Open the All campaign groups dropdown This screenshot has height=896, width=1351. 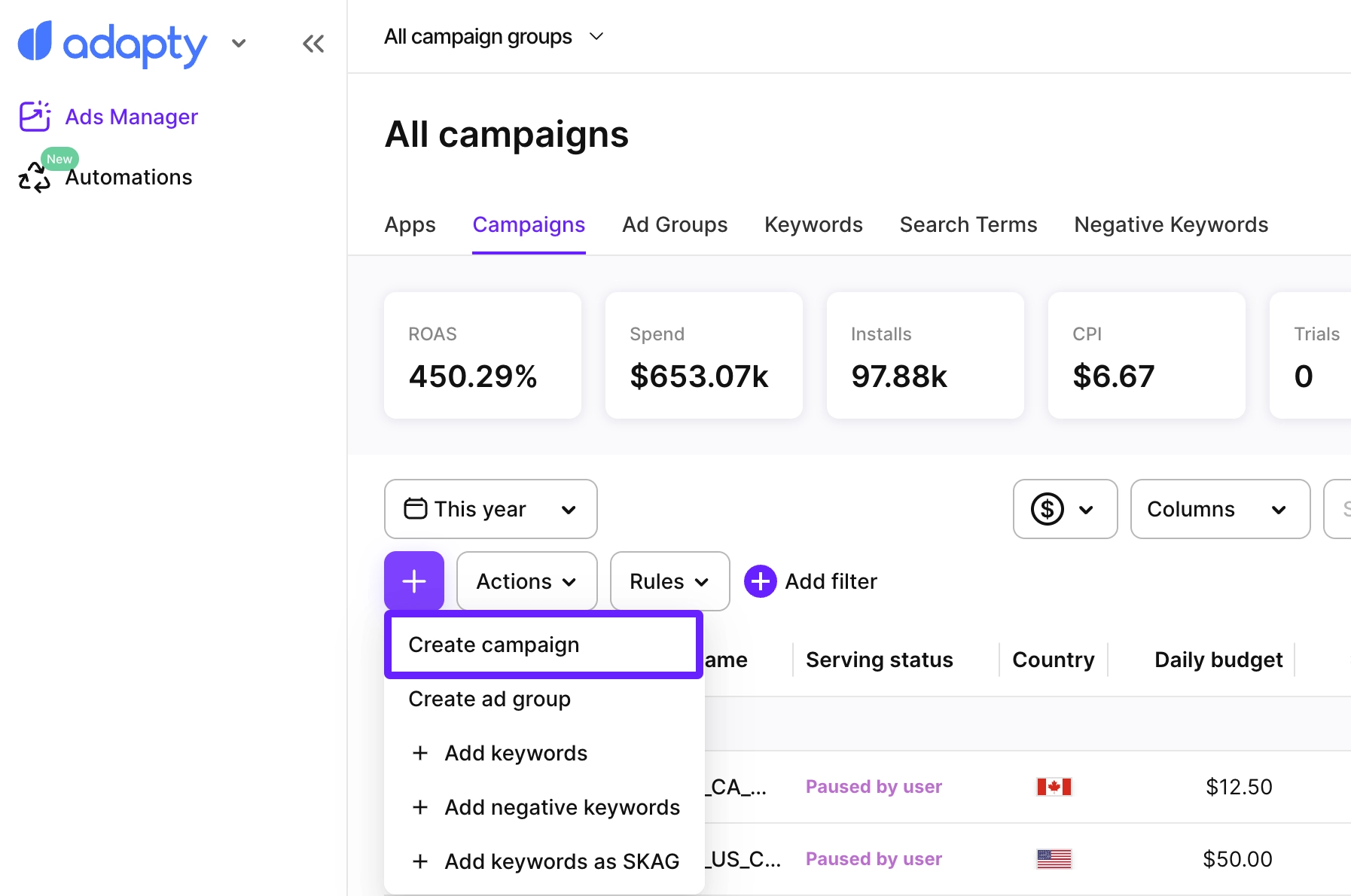pos(495,36)
